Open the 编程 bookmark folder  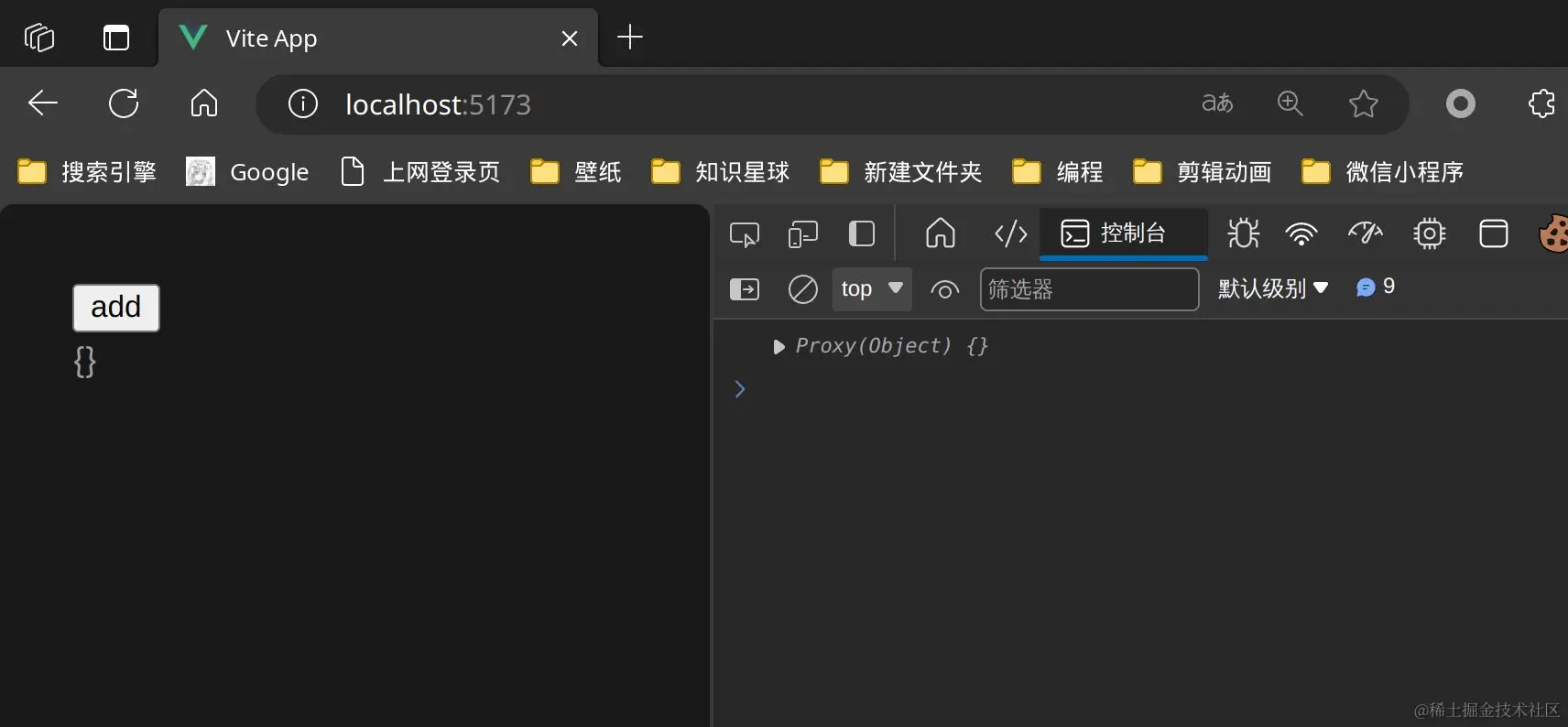click(x=1057, y=172)
